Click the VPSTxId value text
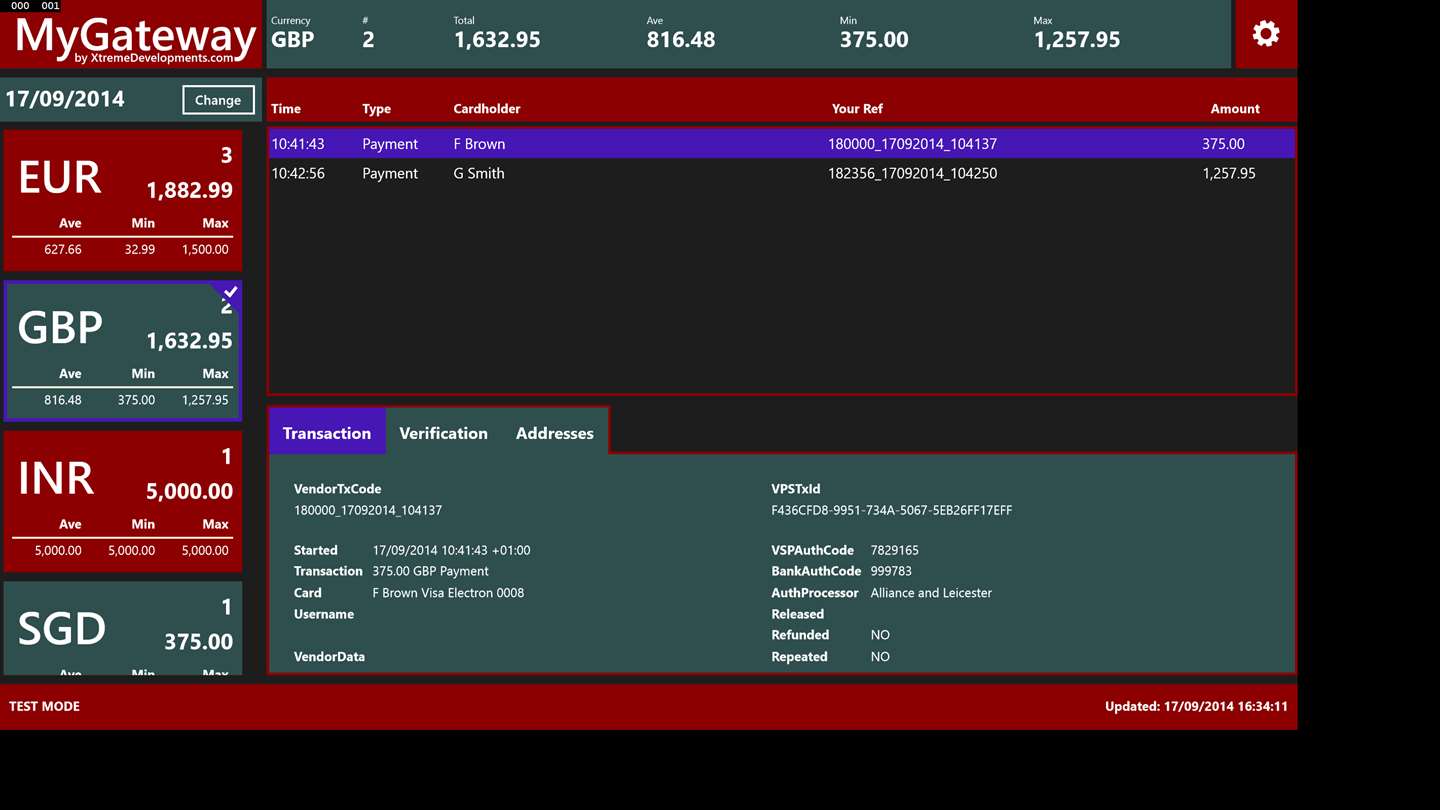 tap(891, 510)
